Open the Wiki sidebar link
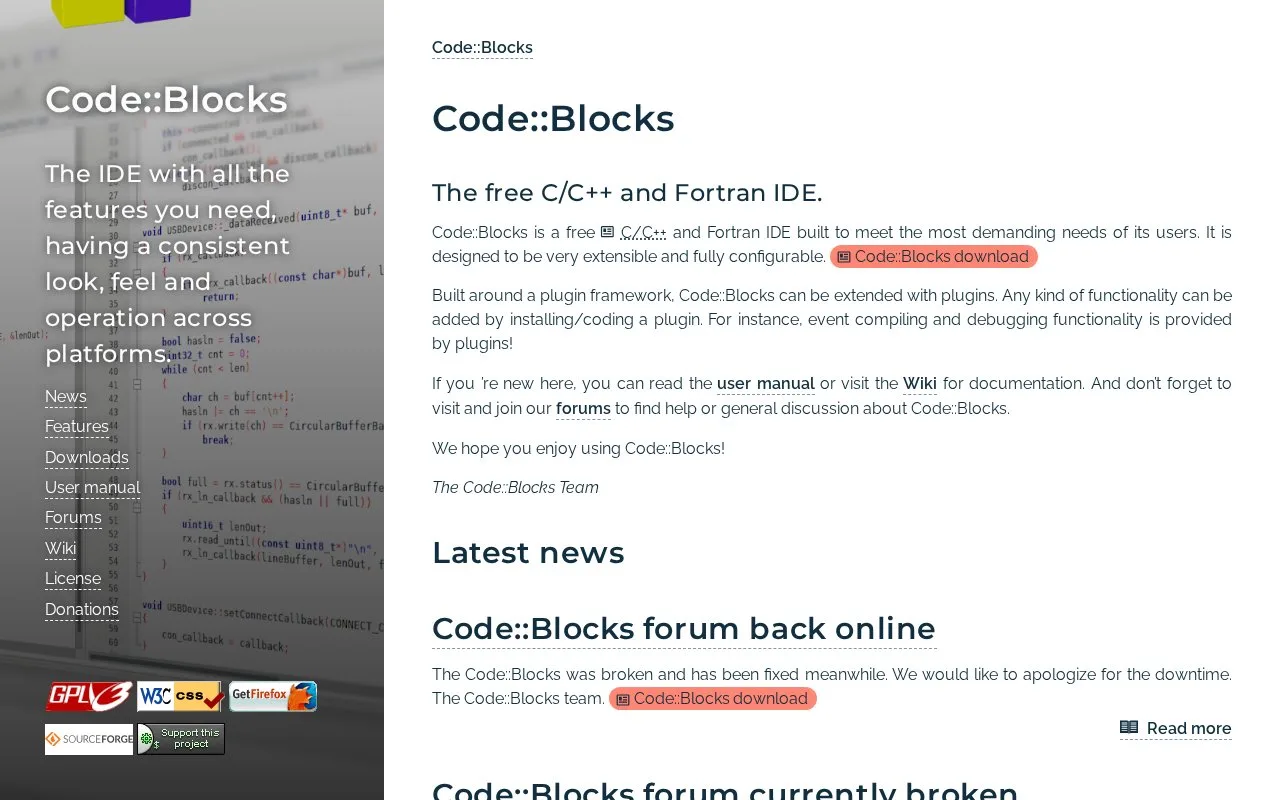The width and height of the screenshot is (1280, 800). 61,548
